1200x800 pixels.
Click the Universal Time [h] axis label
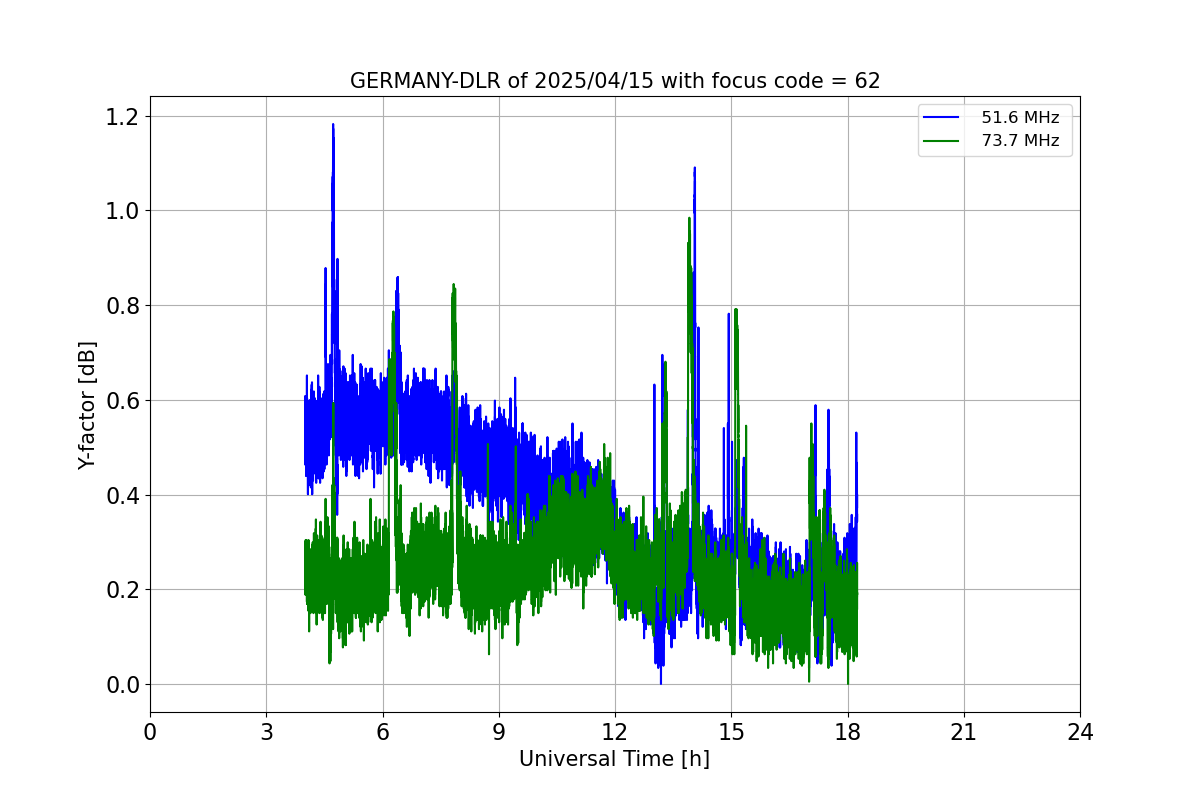tap(614, 759)
